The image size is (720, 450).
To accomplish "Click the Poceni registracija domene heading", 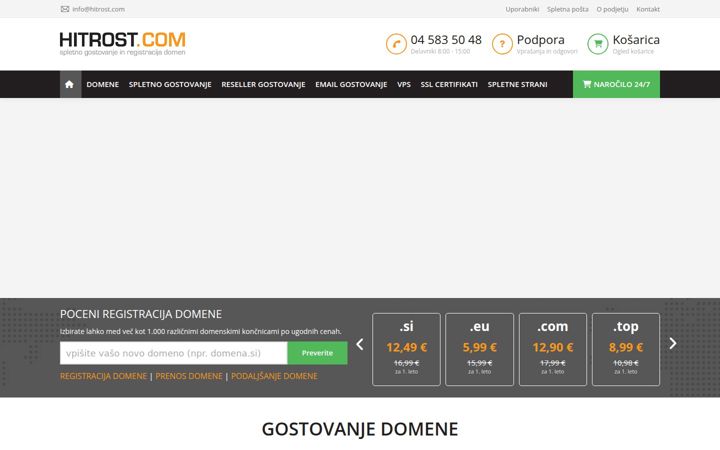I will click(x=141, y=314).
